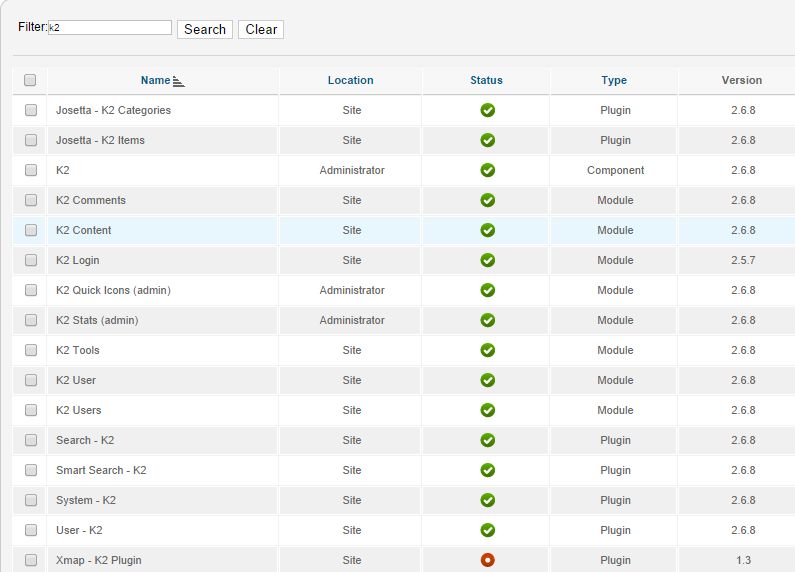This screenshot has height=572, width=795.
Task: Tick the K2 Content checkbox
Action: pos(31,230)
